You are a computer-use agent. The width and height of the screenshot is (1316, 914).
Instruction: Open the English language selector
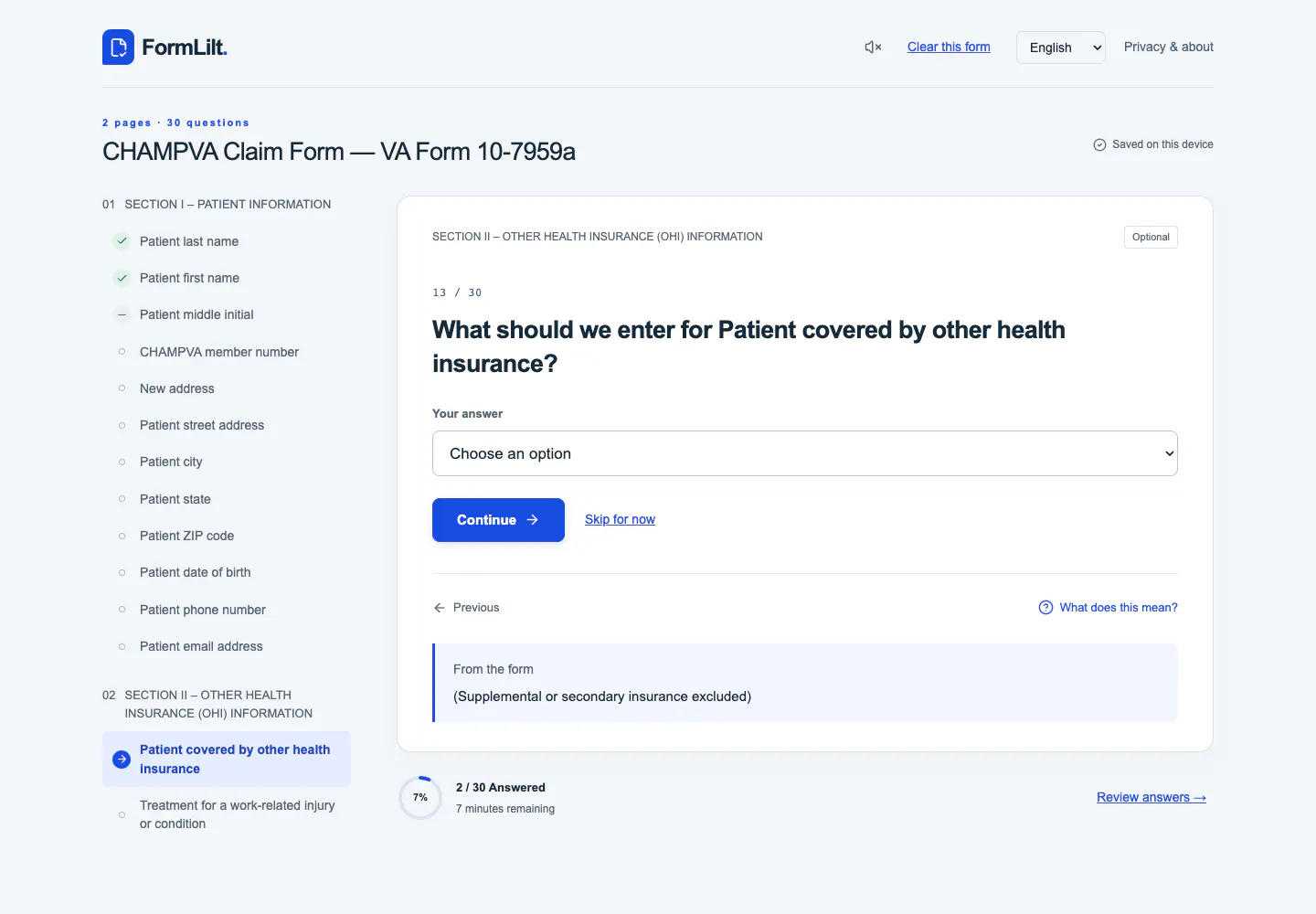click(1061, 48)
